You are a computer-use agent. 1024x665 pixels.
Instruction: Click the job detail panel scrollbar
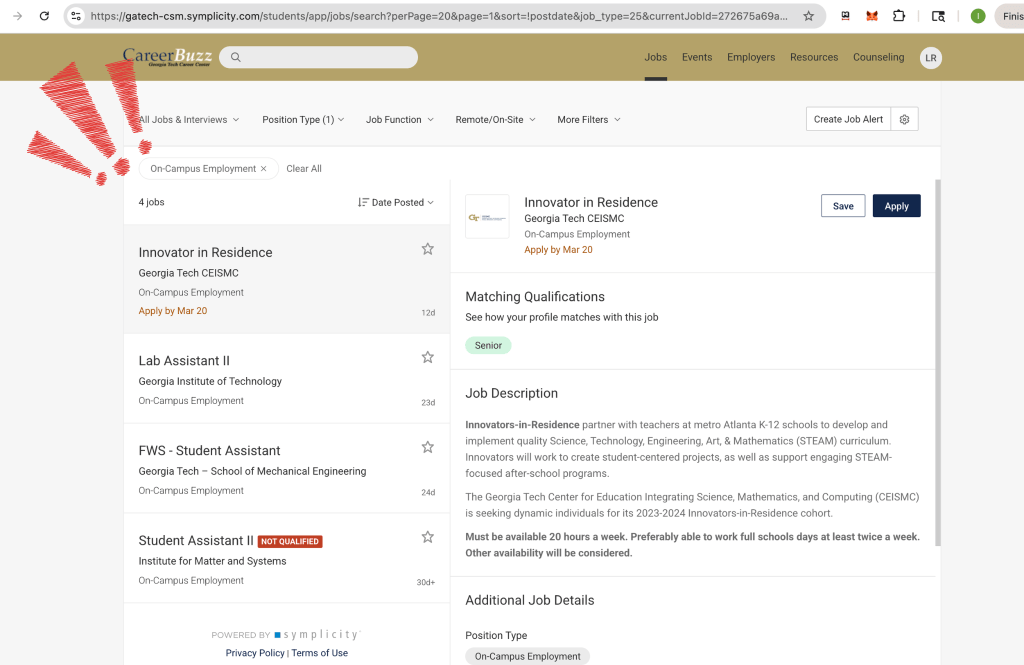pos(938,363)
